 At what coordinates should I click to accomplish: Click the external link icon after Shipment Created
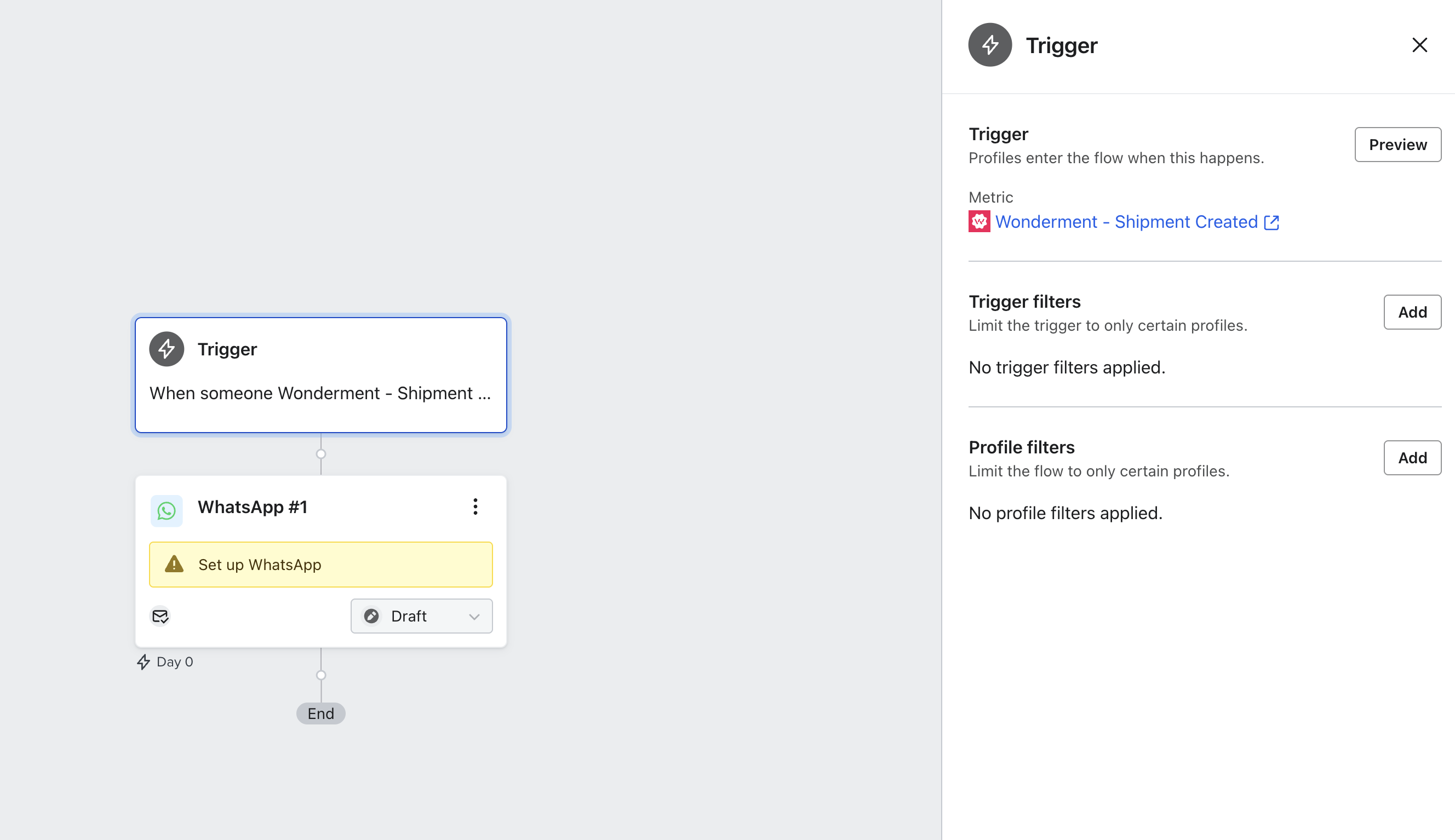pos(1271,223)
